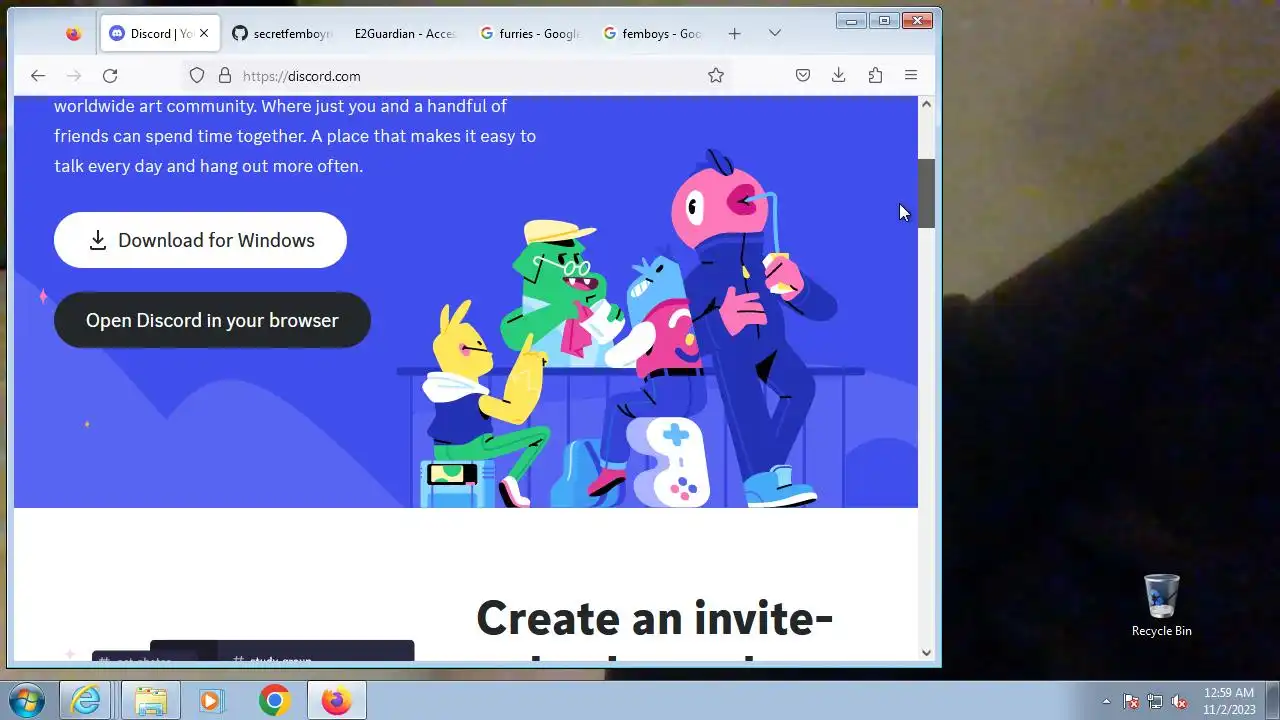Launch Google Chrome from taskbar

coord(275,700)
